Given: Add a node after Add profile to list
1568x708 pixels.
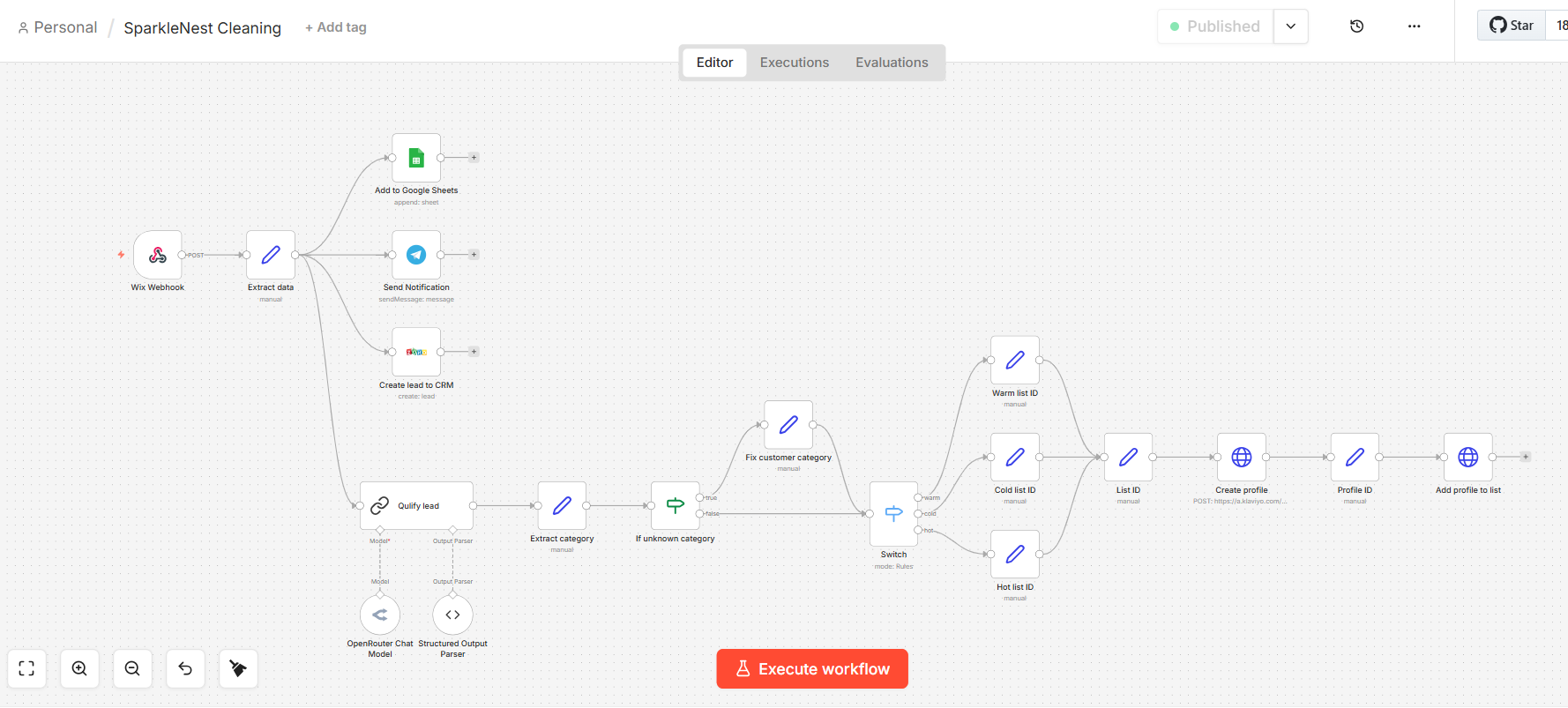Looking at the screenshot, I should pos(1526,457).
